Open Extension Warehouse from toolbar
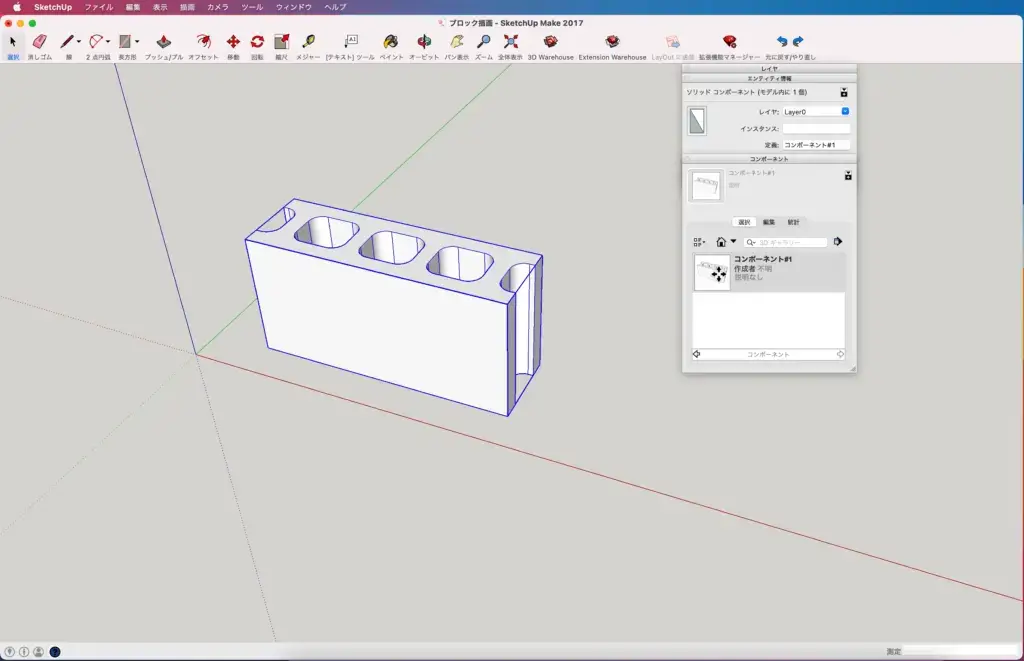 (612, 42)
